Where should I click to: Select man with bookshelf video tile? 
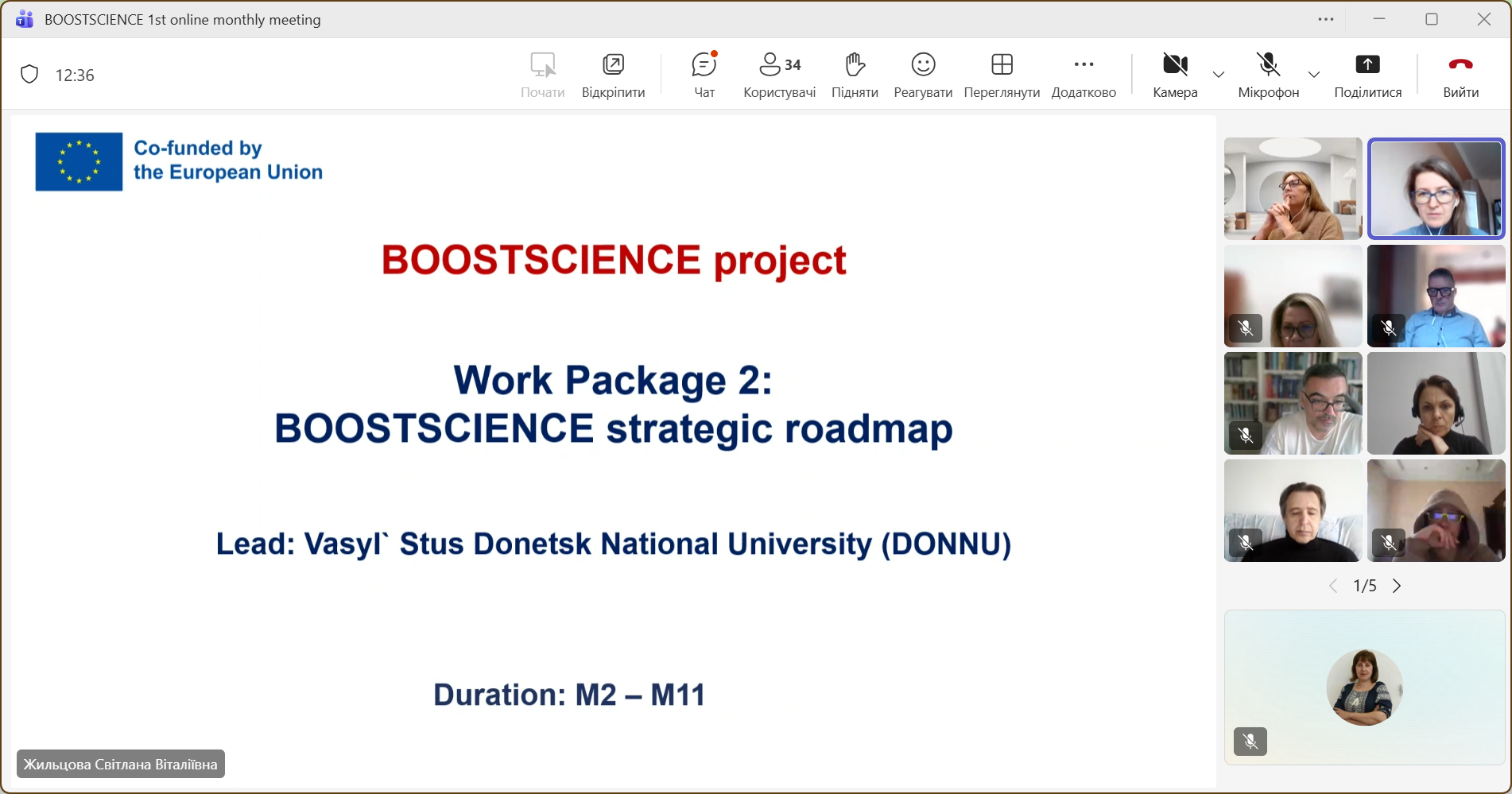tap(1293, 403)
